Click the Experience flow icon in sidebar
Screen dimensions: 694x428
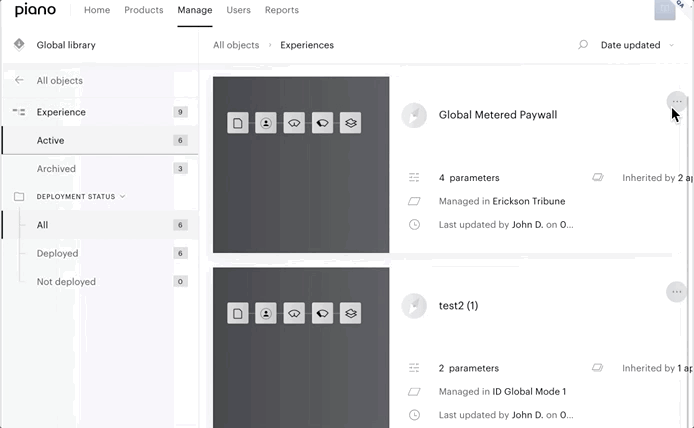coord(19,112)
